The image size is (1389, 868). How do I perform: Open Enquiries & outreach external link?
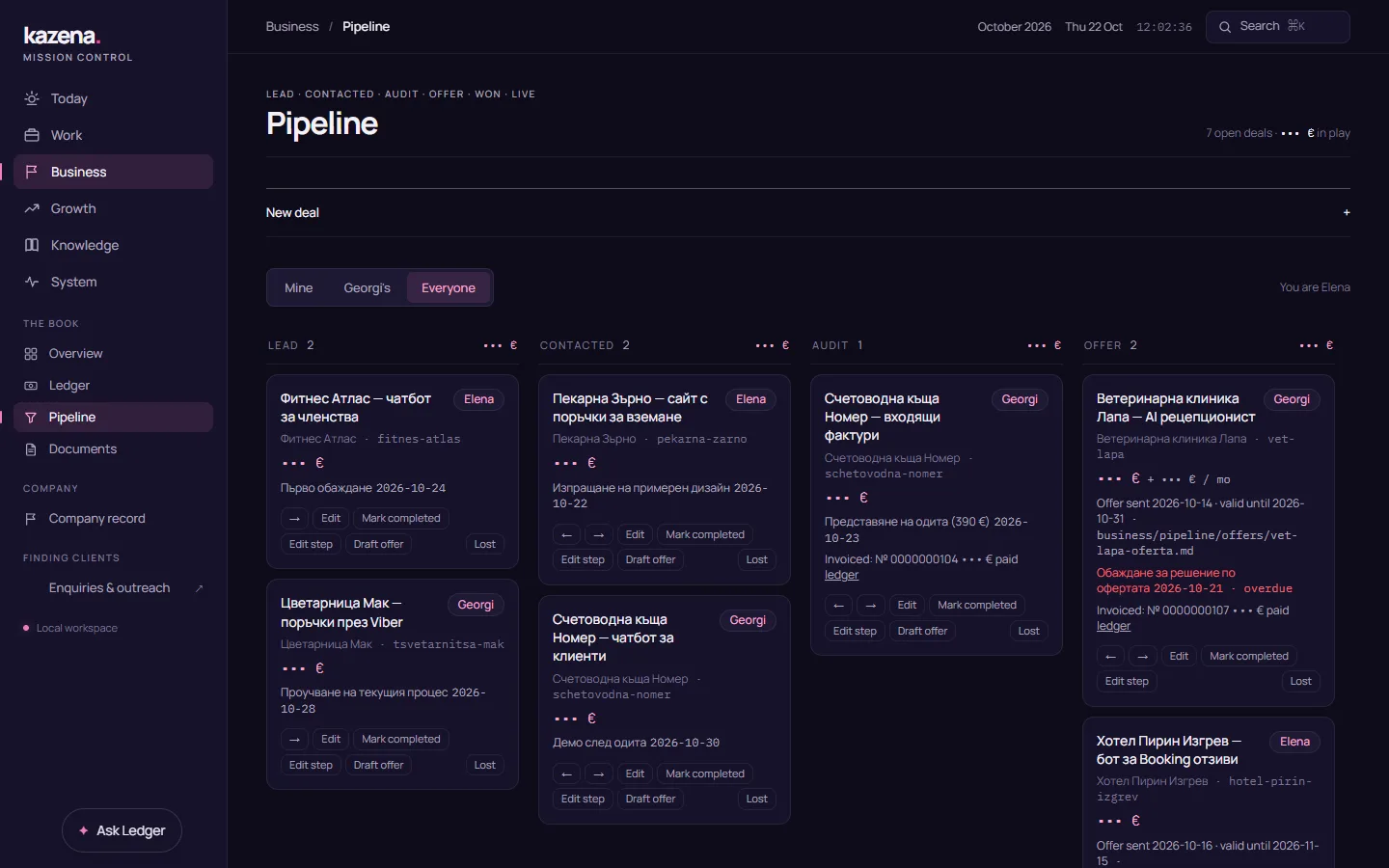[x=113, y=588]
